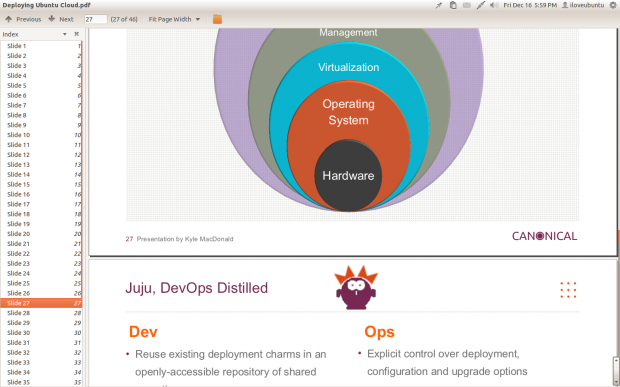620x387 pixels.
Task: Open the iloveubuntu user menu
Action: [x=583, y=5]
